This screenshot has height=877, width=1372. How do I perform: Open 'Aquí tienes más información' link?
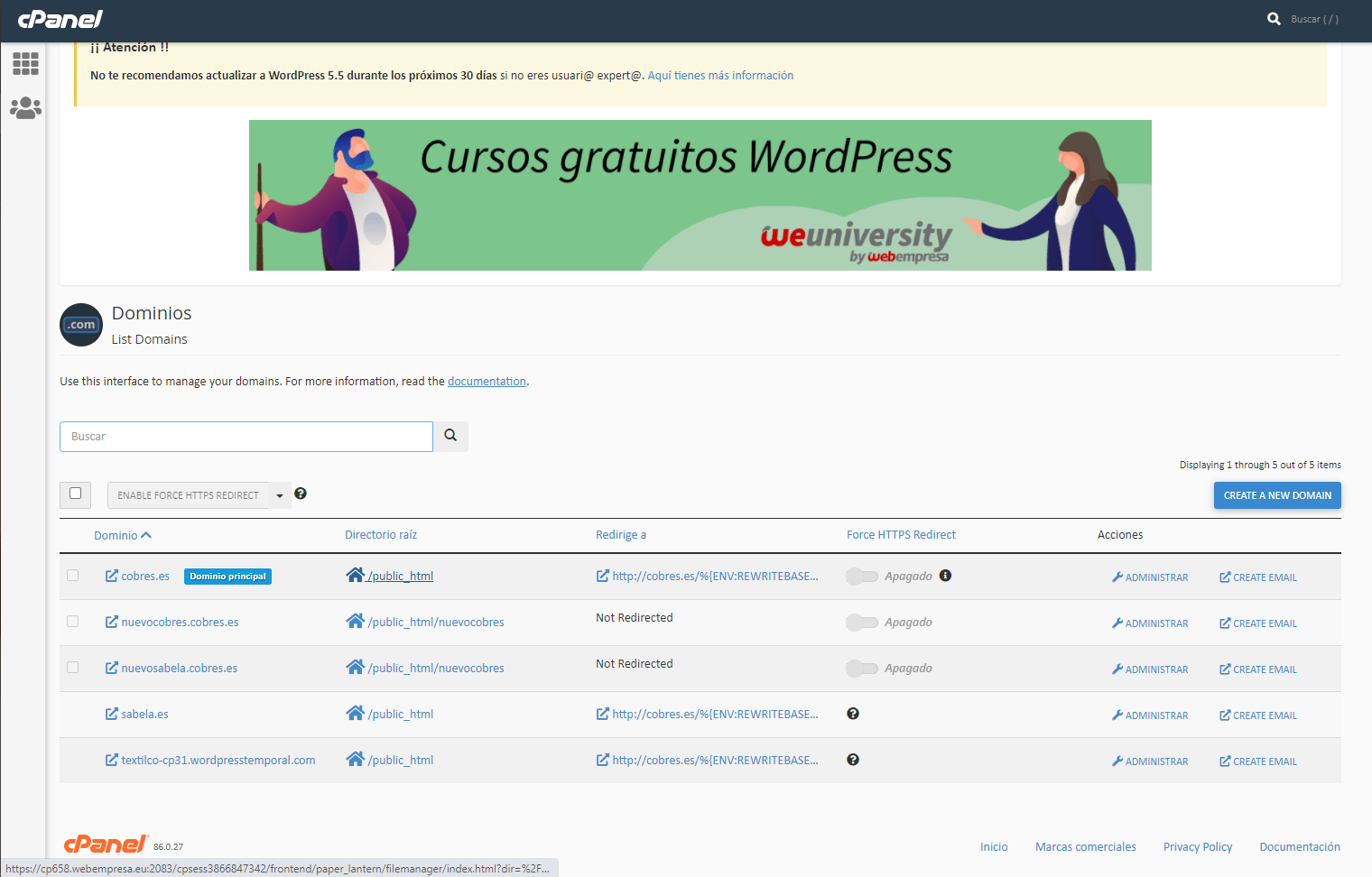point(720,76)
